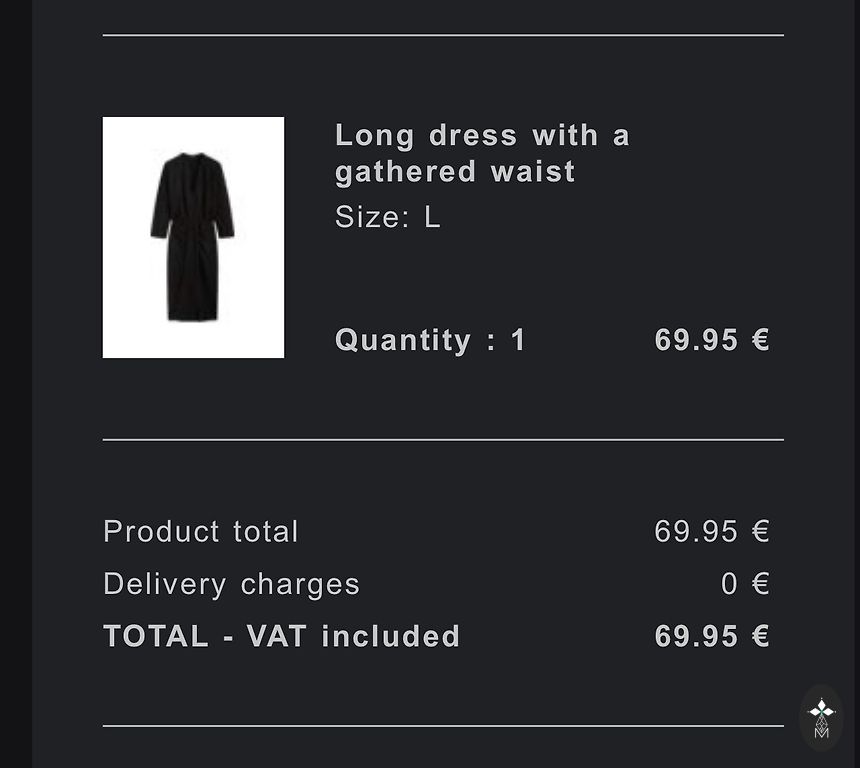860x768 pixels.
Task: Click the quantity value '1'
Action: (x=518, y=340)
